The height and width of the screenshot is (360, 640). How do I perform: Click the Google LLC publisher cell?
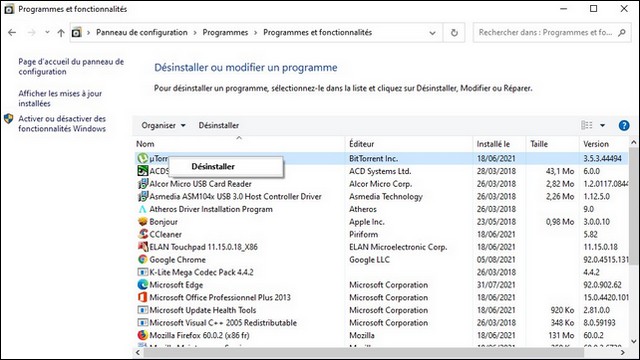point(369,260)
